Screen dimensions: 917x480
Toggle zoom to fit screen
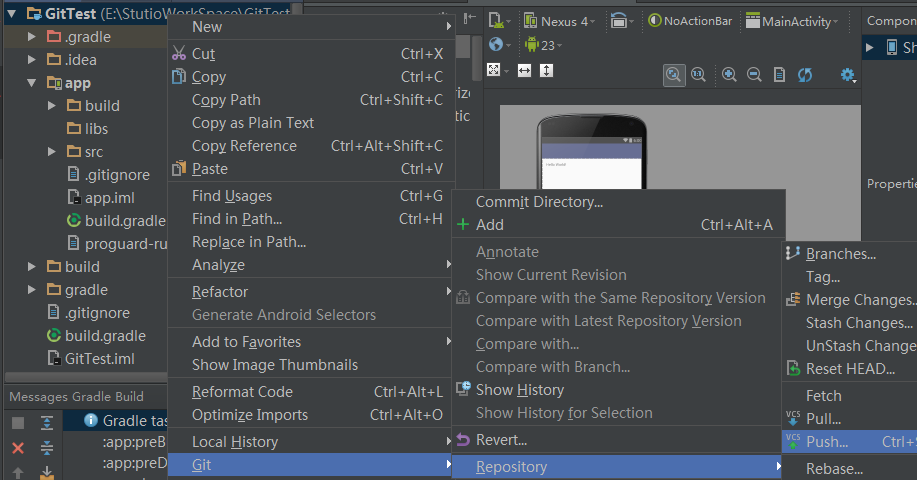(x=674, y=74)
